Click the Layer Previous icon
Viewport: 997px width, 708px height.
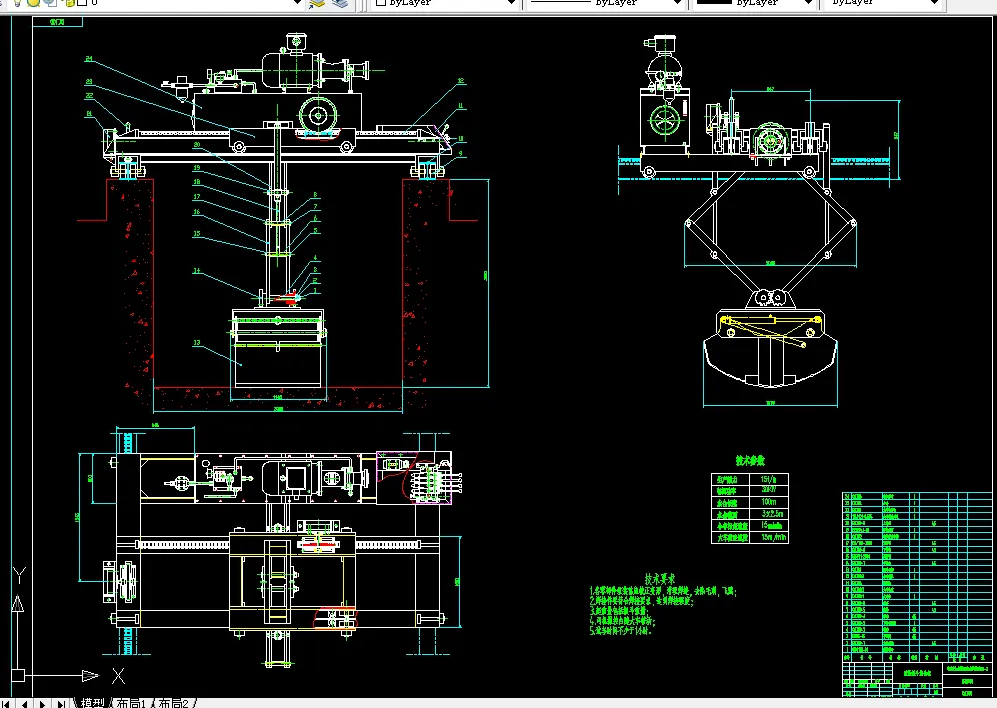point(340,3)
